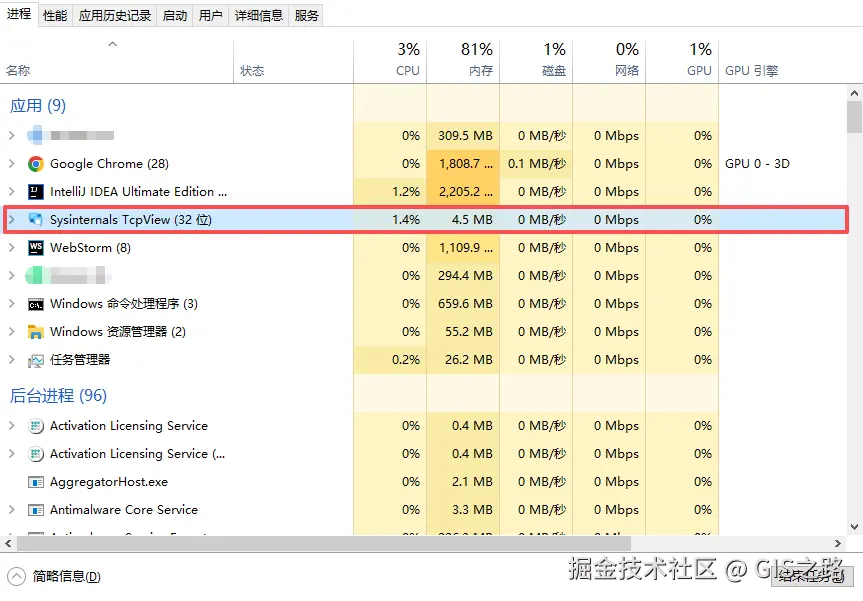Expand the WebStorm (8) process group

[x=12, y=248]
